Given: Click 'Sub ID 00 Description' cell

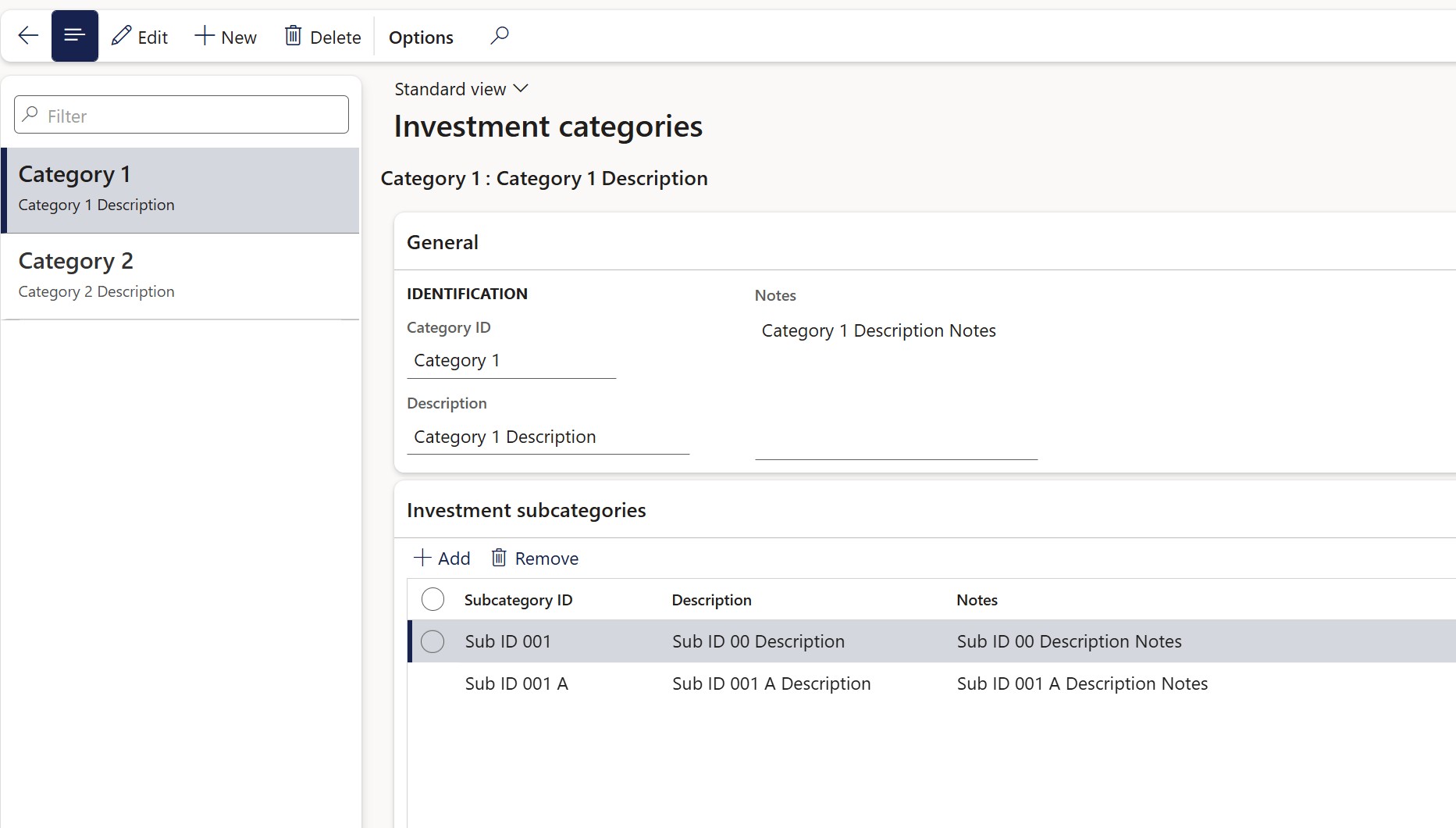Looking at the screenshot, I should [x=758, y=641].
